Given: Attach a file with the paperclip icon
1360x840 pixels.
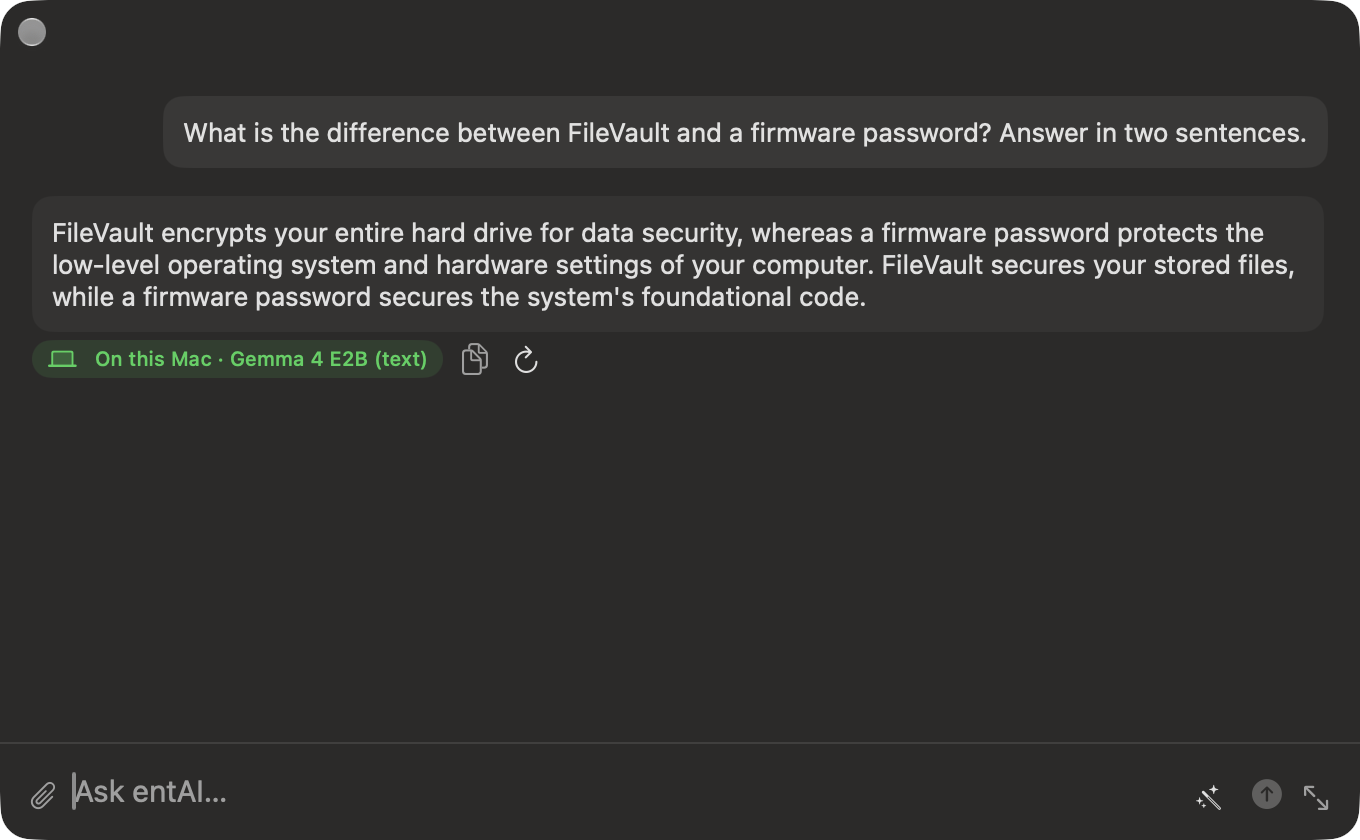Looking at the screenshot, I should (42, 795).
